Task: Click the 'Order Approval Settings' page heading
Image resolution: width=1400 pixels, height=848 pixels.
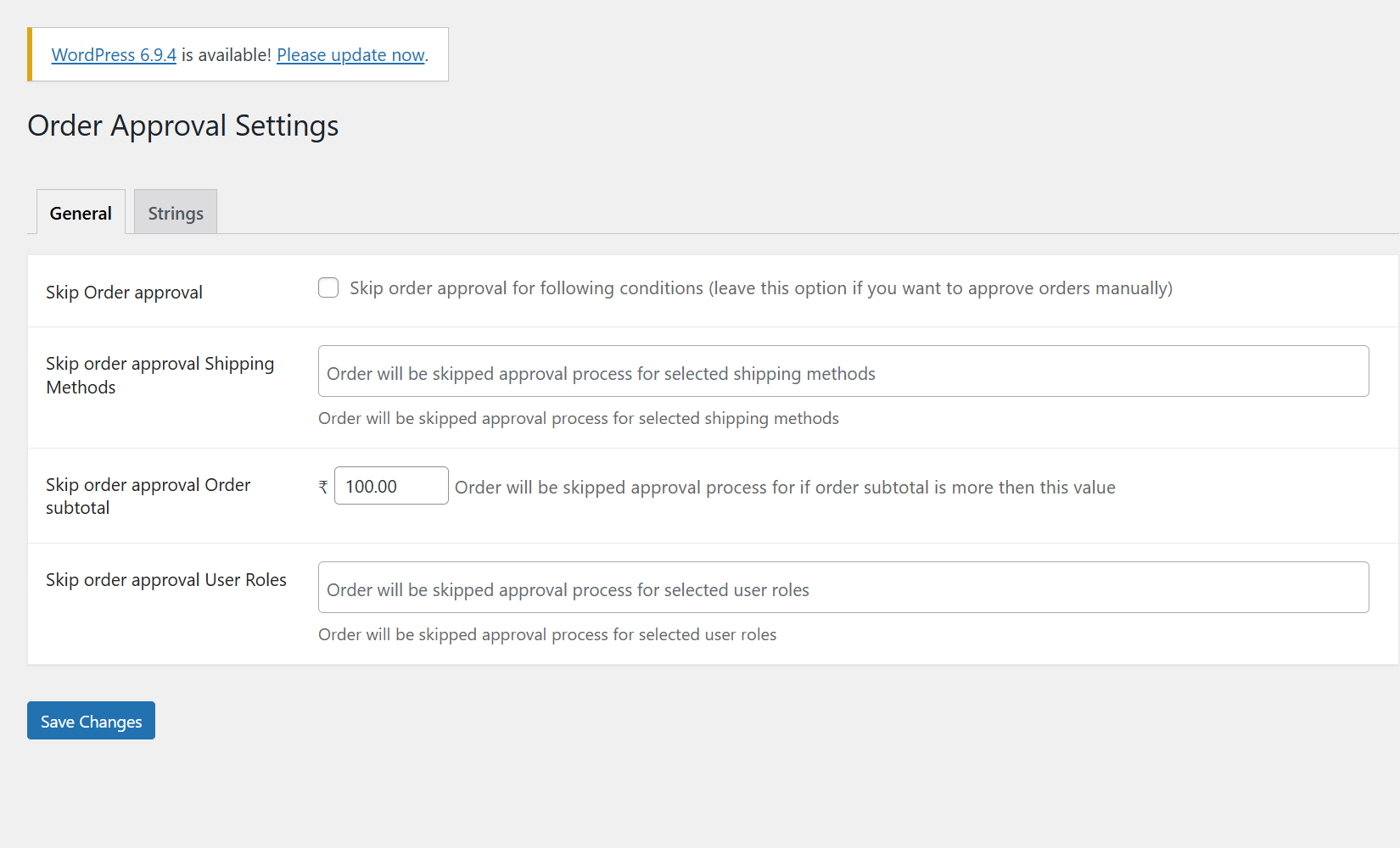Action: (x=183, y=126)
